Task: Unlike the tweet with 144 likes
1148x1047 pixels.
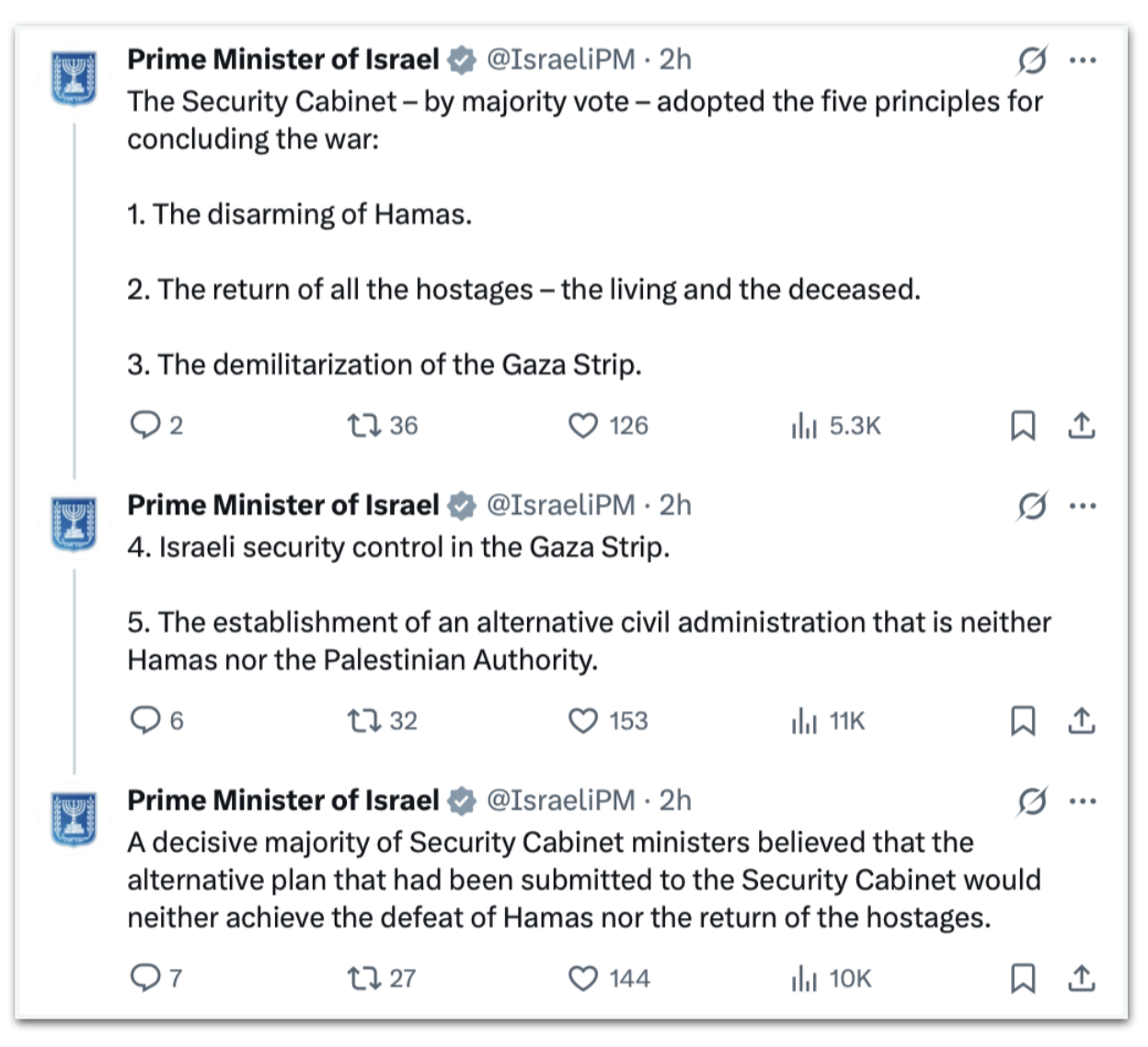Action: tap(583, 978)
